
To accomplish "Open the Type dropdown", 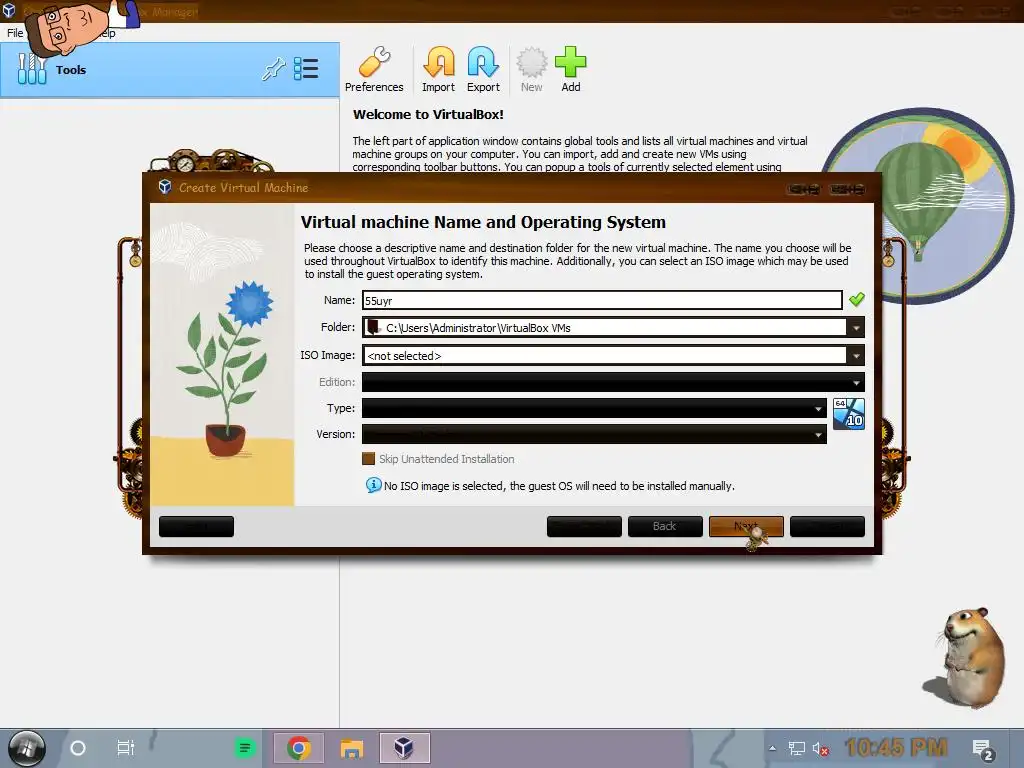I will [x=818, y=408].
